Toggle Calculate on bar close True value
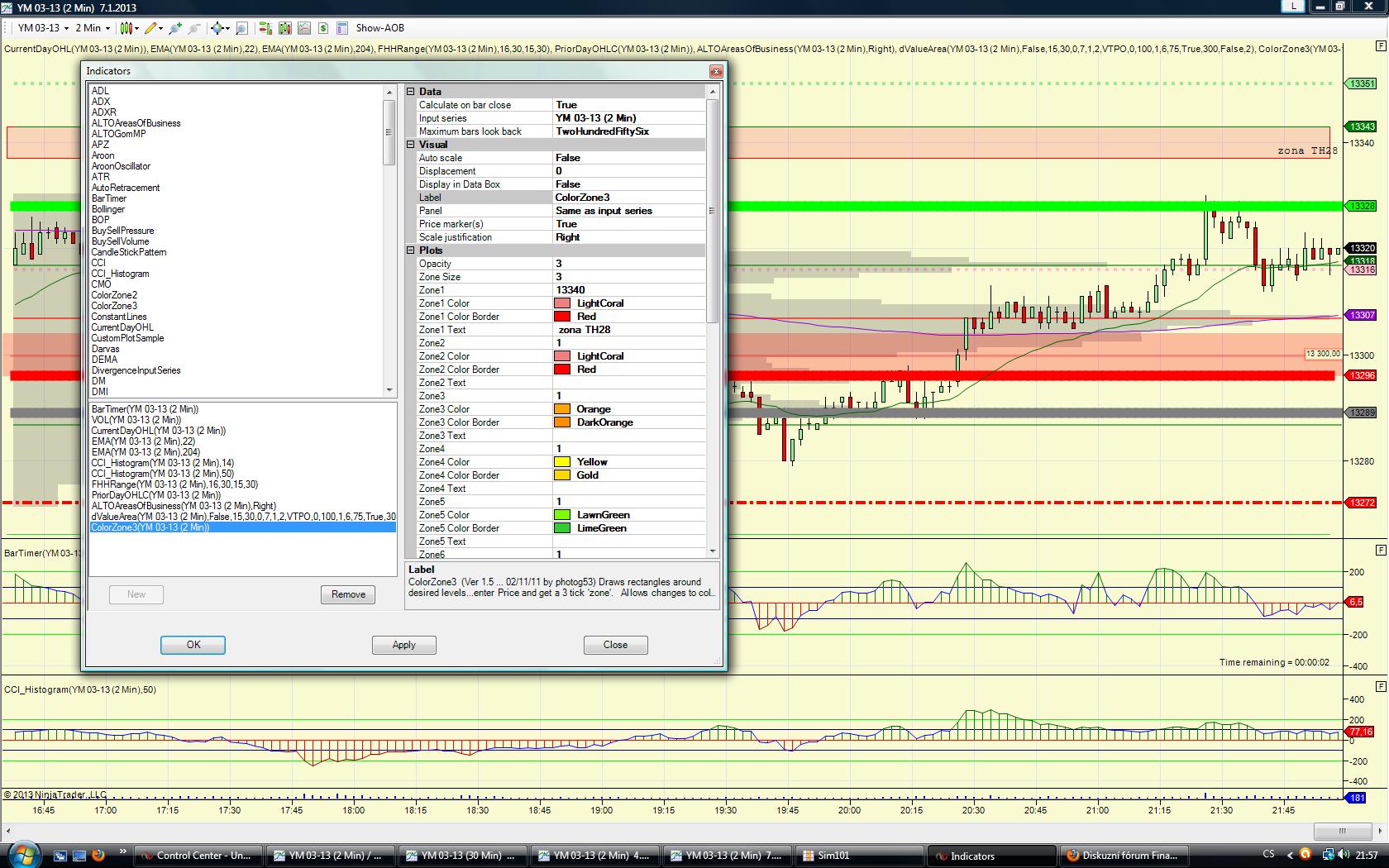This screenshot has height=868, width=1389. pyautogui.click(x=629, y=105)
